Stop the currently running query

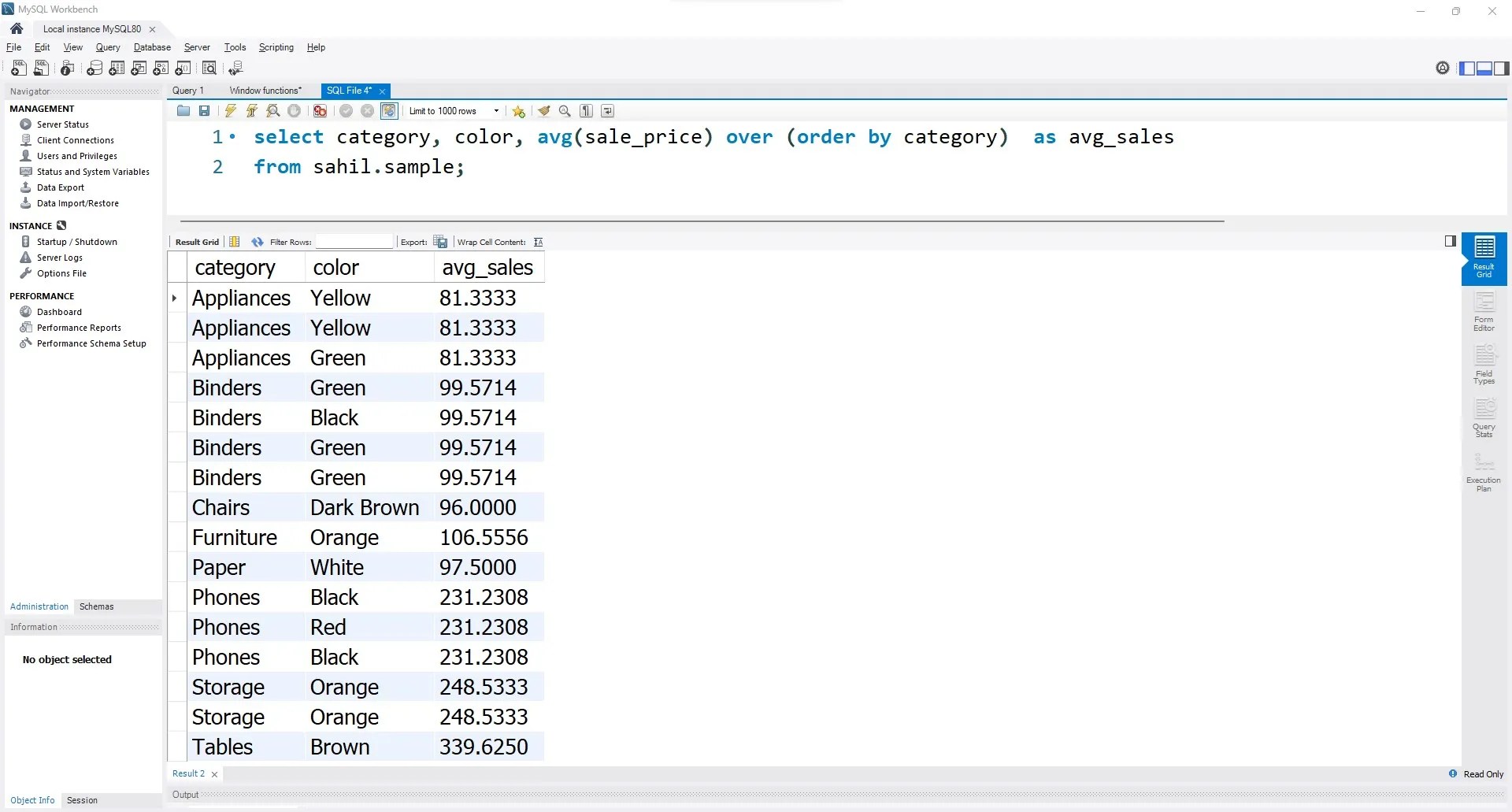pos(295,110)
